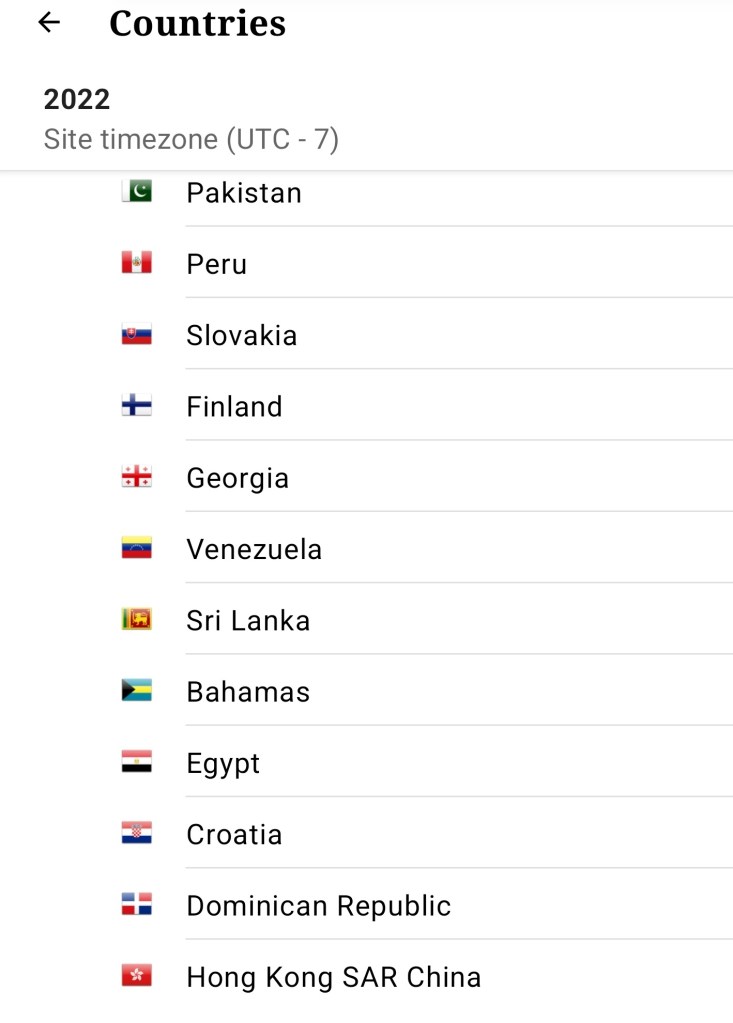Click the Egypt flag icon
This screenshot has height=1023, width=733.
(137, 763)
